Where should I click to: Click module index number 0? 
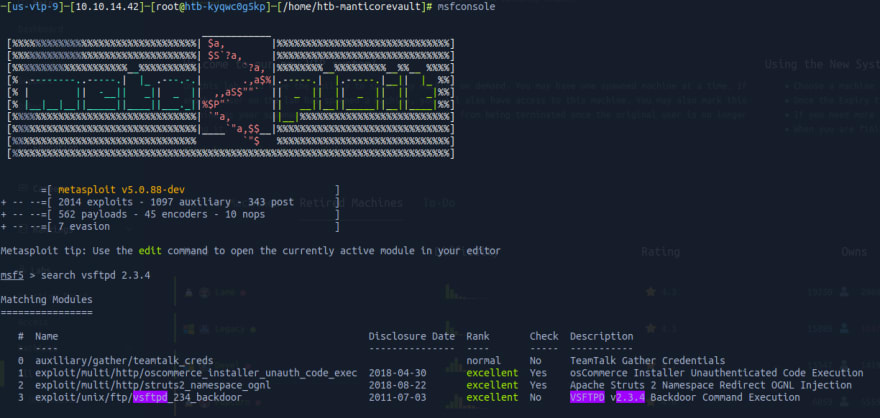tap(21, 360)
